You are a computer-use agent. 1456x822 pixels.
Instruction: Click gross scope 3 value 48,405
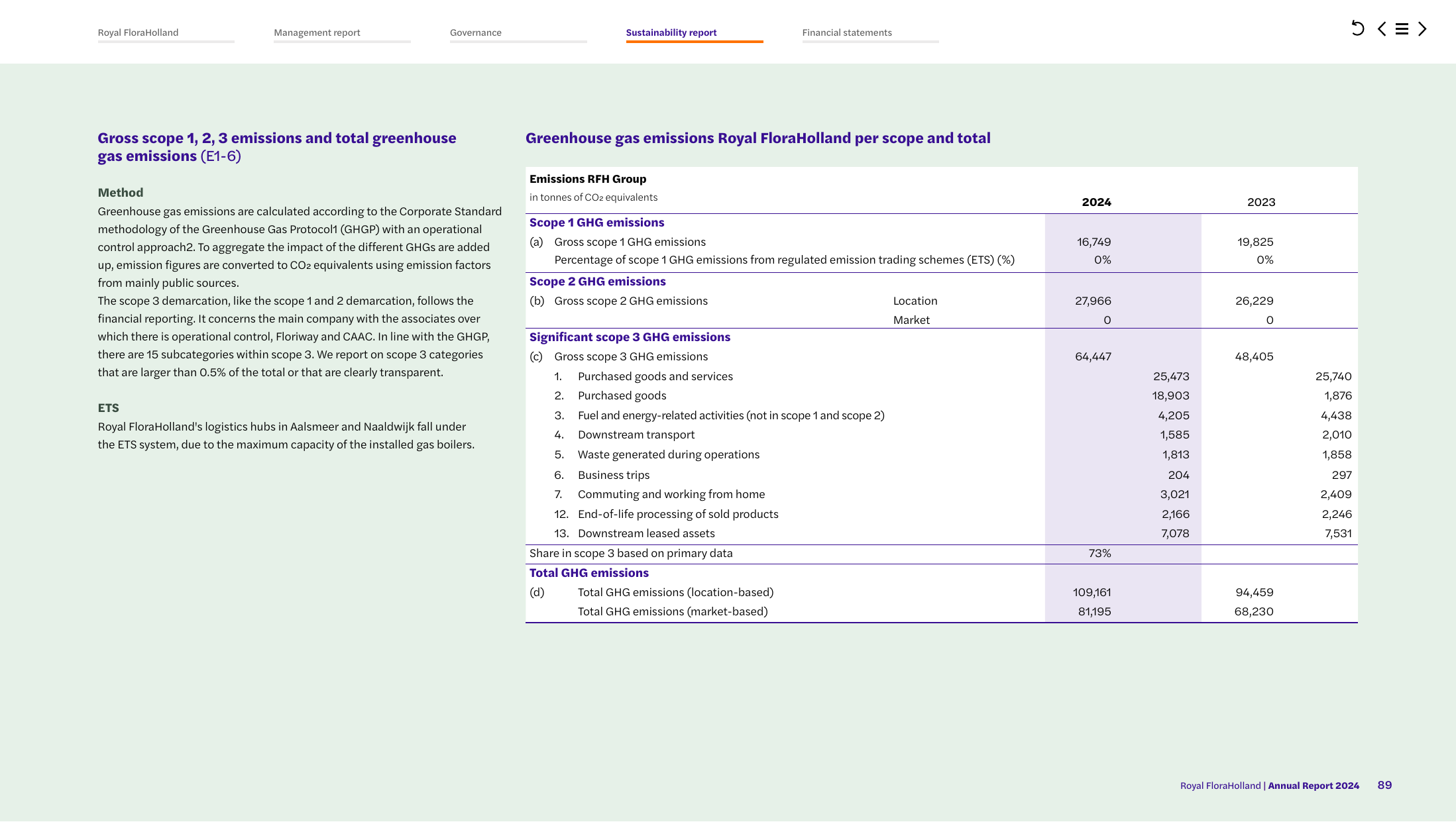coord(1254,356)
